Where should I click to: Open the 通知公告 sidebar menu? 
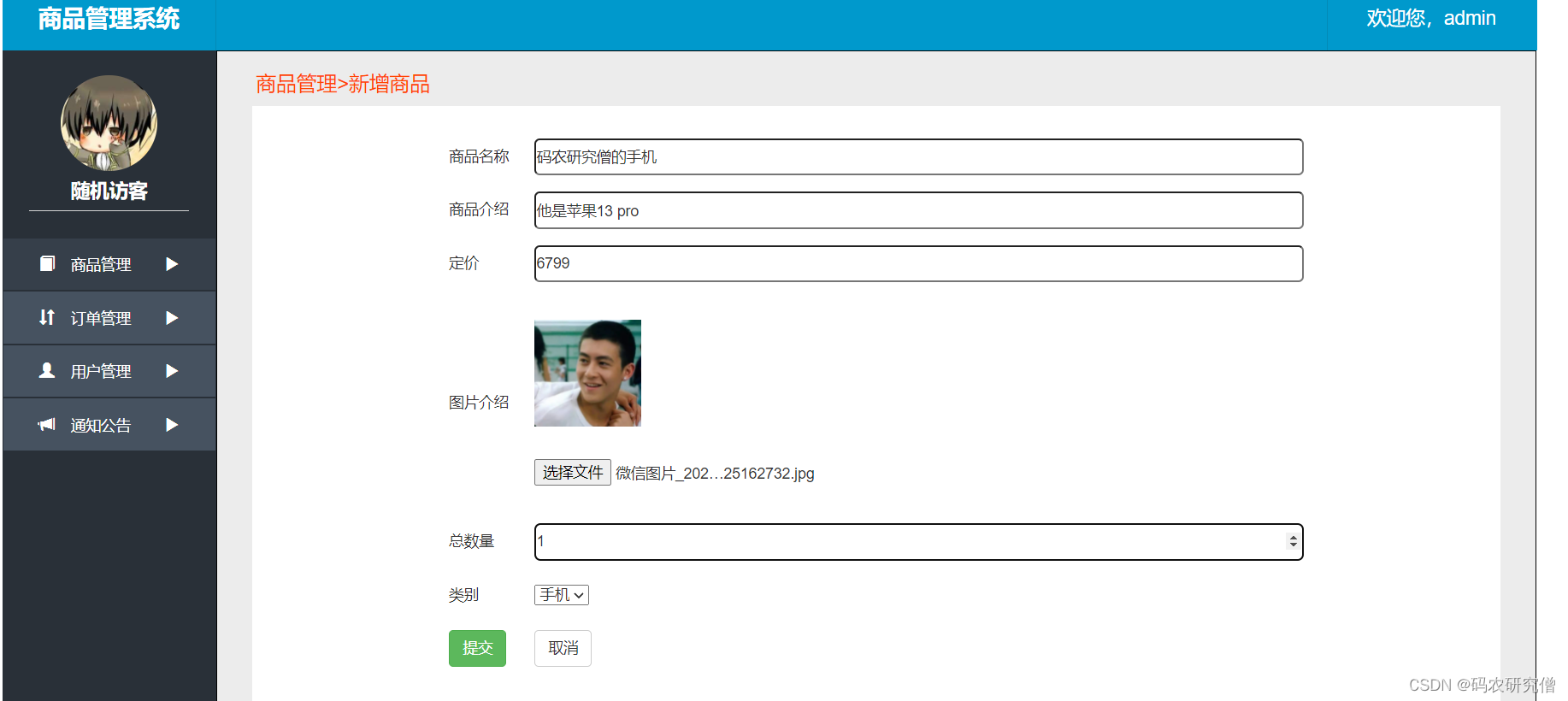pyautogui.click(x=109, y=425)
